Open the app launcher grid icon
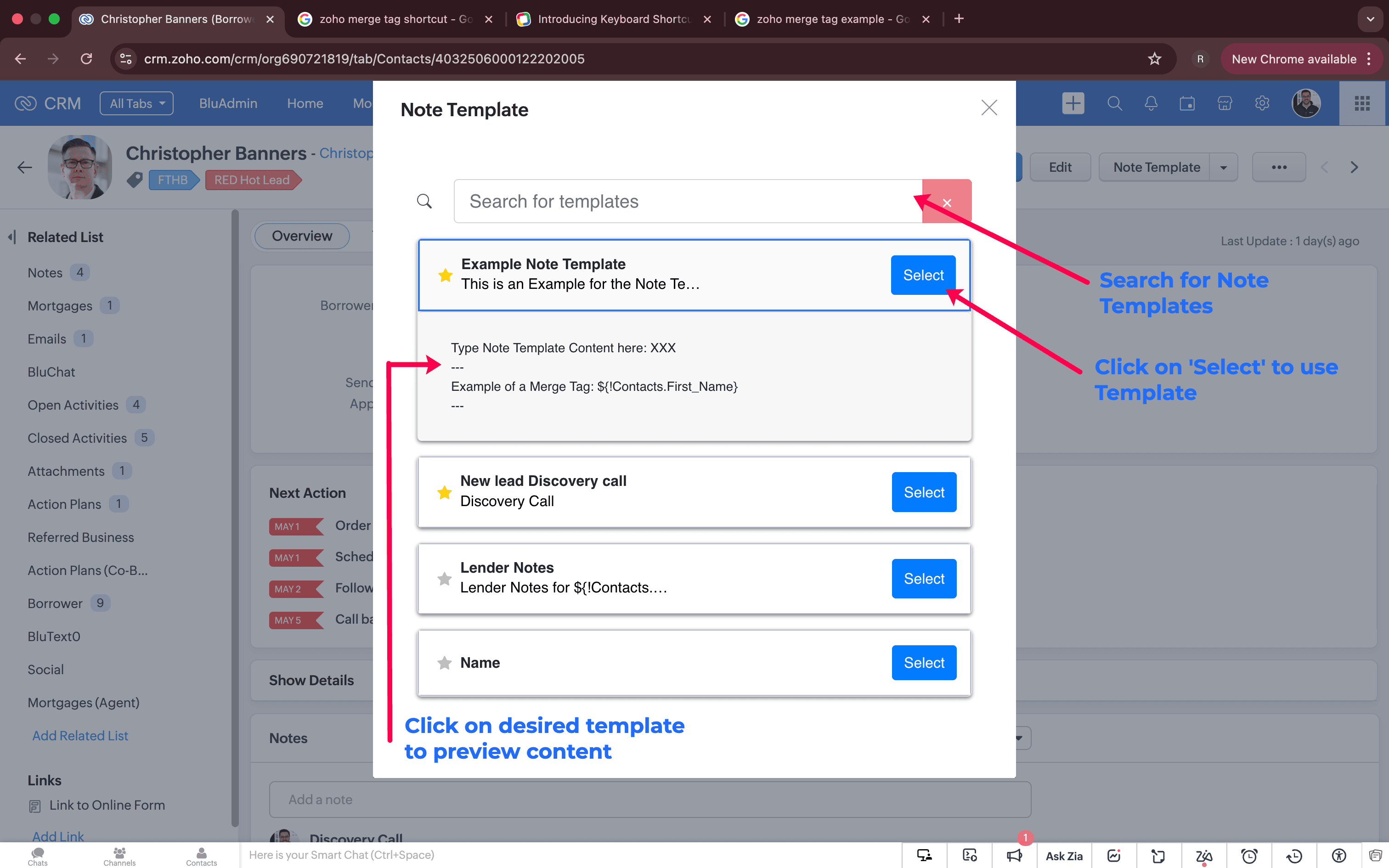Screen dimensions: 1389x868 point(1362,103)
